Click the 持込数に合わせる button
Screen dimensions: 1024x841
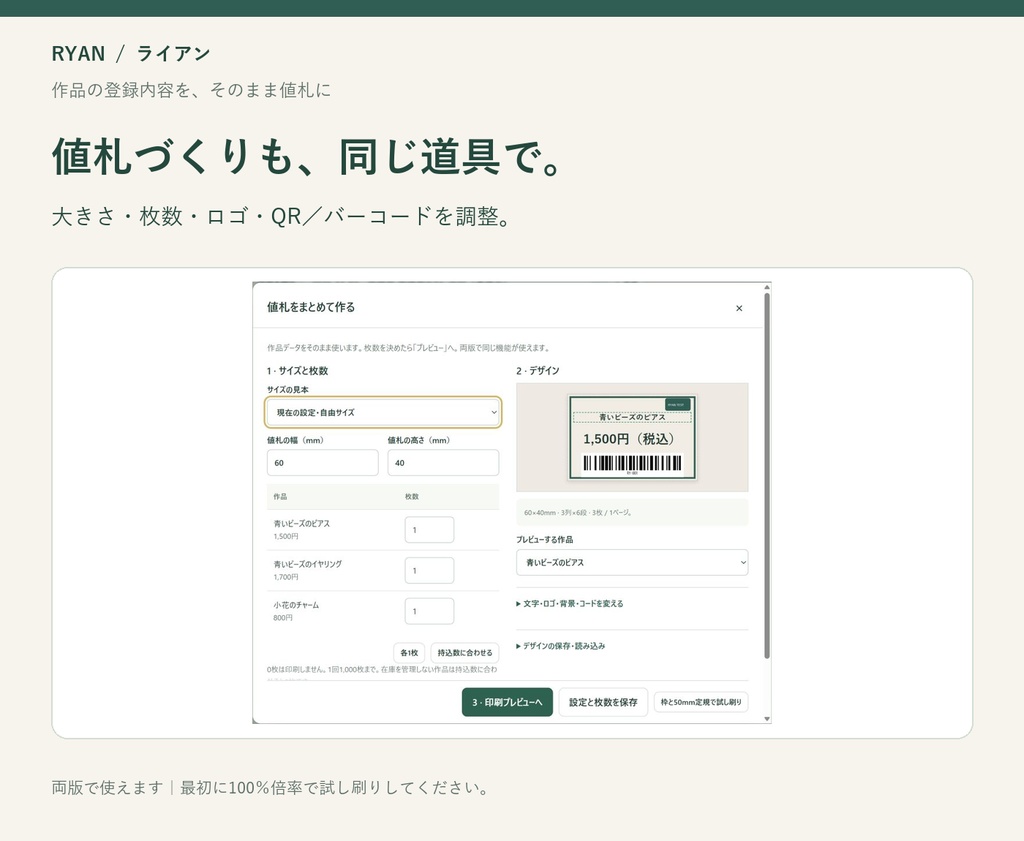[465, 653]
